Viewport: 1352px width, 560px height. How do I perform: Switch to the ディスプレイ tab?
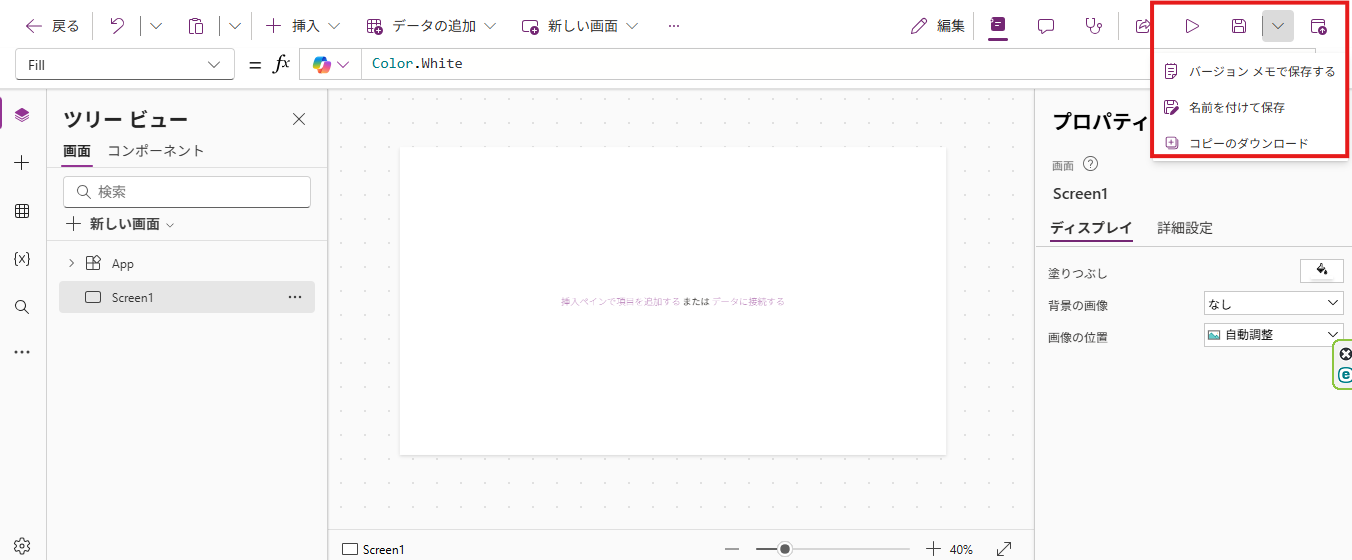click(1091, 228)
